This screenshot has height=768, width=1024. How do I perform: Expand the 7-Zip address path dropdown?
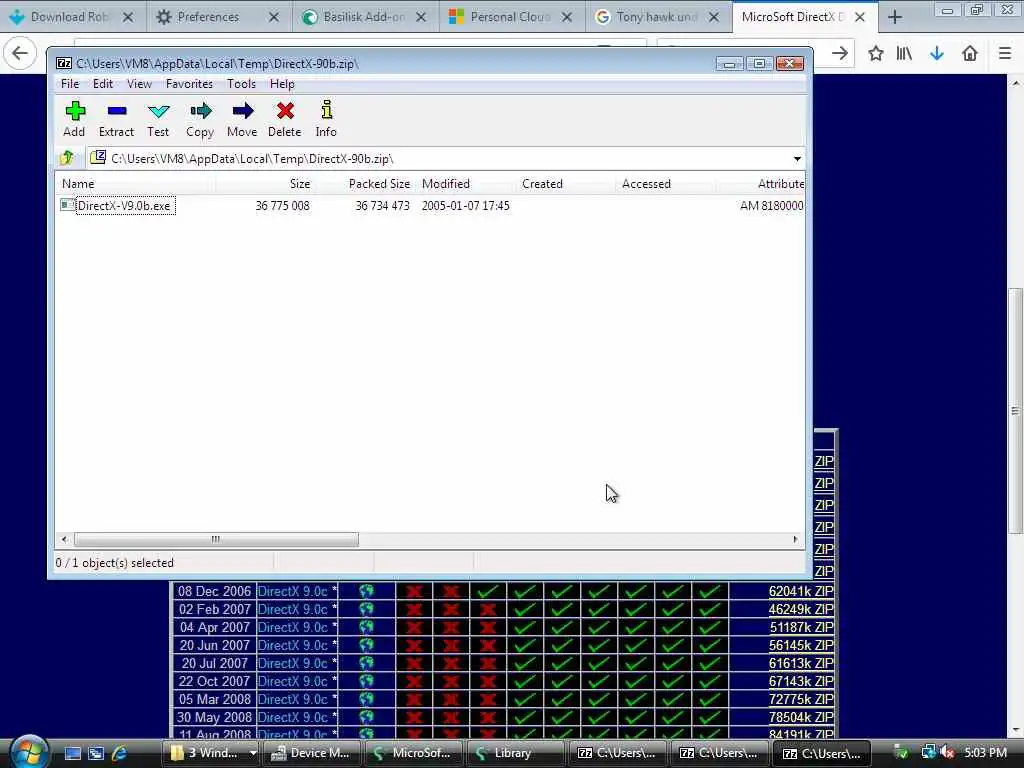click(797, 159)
